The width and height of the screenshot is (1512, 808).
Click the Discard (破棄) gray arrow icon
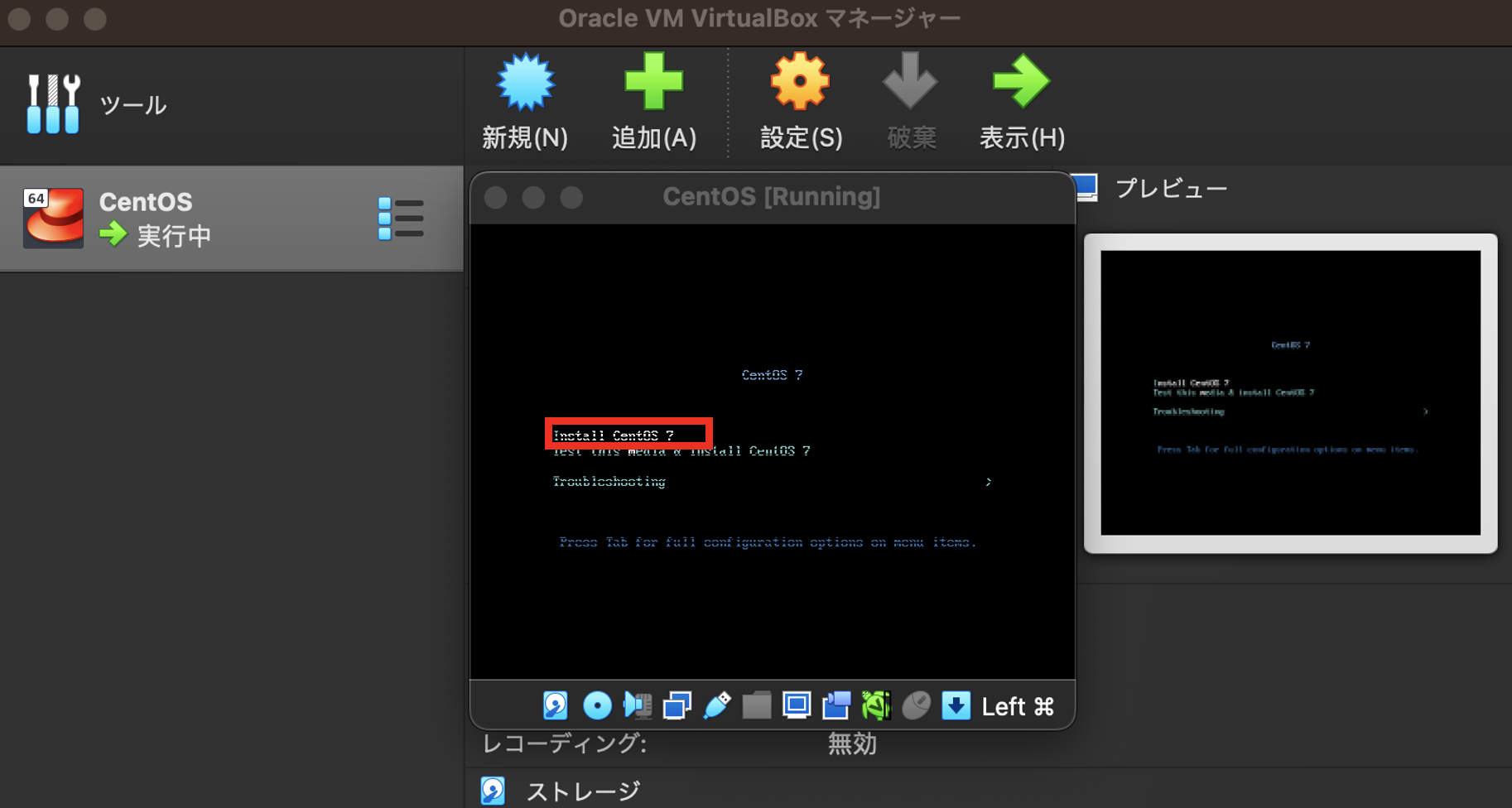(x=910, y=80)
